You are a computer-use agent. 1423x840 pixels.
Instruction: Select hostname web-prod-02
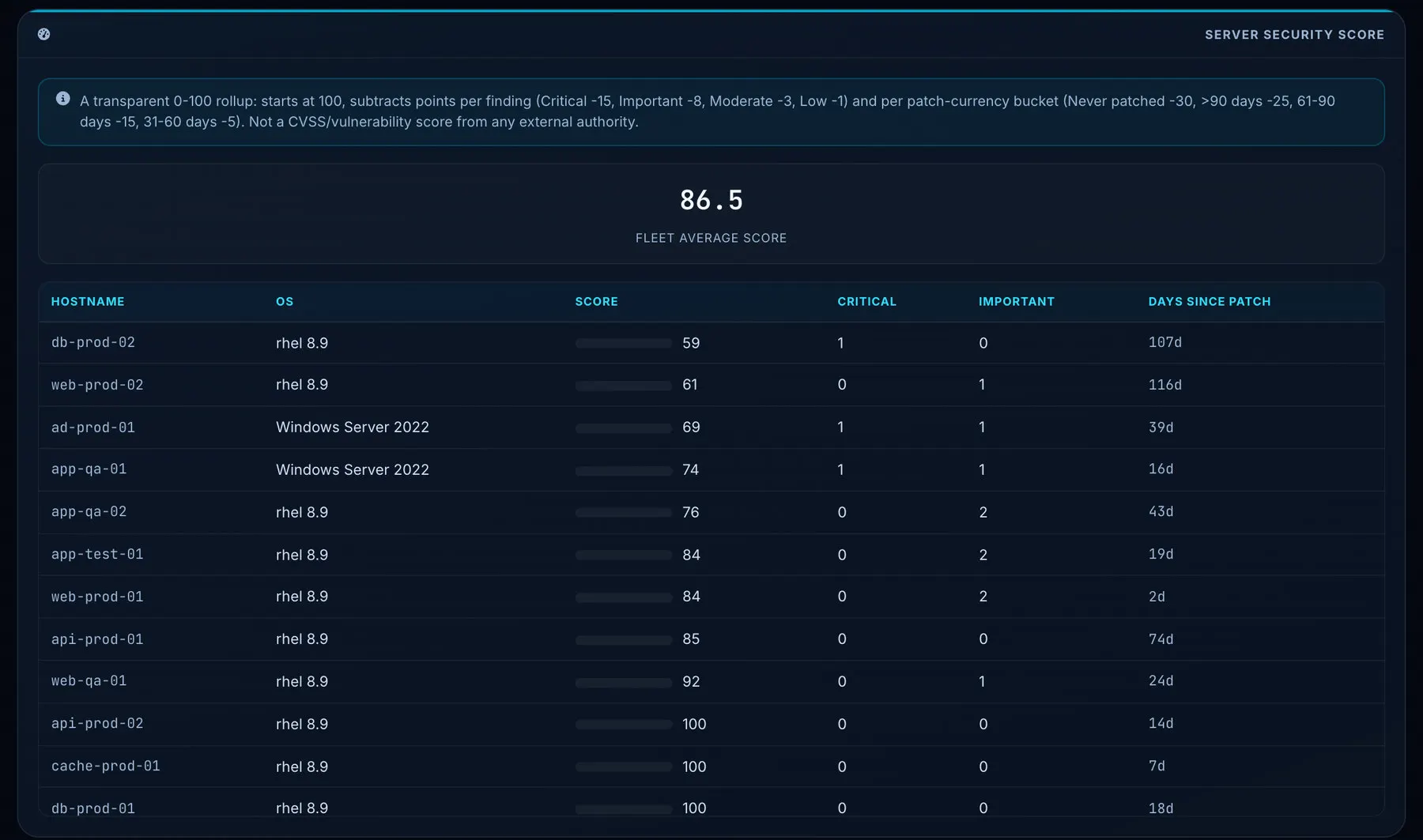click(x=97, y=385)
